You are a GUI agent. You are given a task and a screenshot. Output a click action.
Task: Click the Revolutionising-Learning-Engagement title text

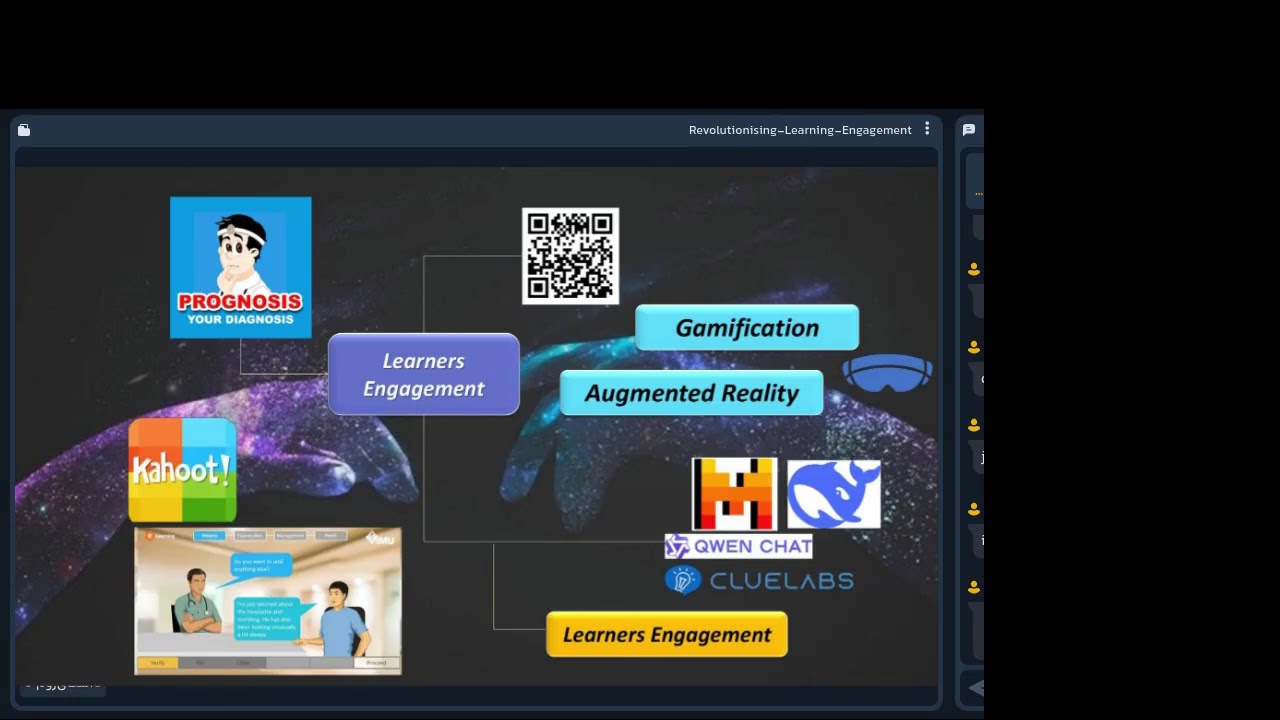coord(800,130)
